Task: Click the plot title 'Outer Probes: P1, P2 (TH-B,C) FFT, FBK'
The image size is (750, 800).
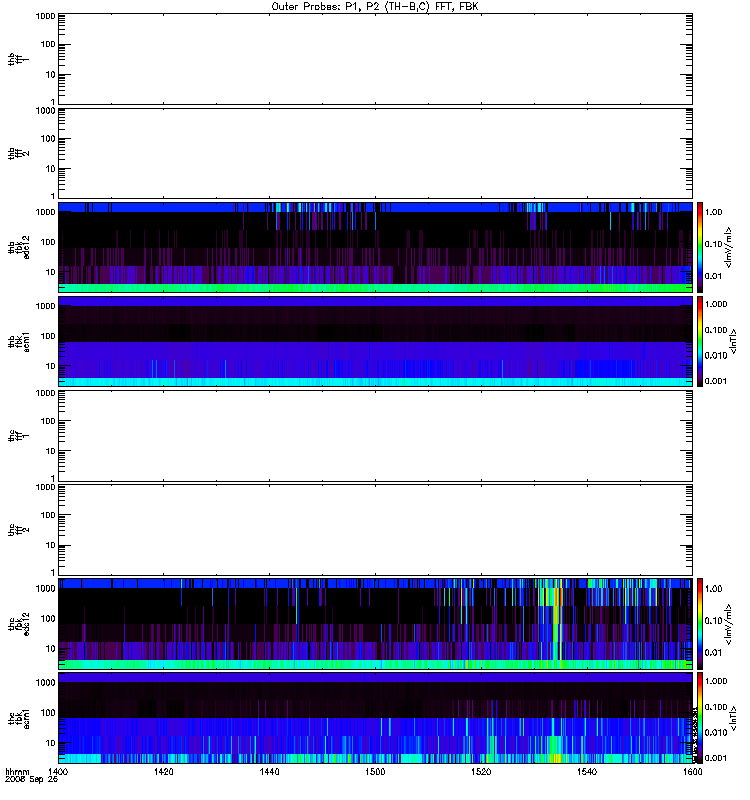Action: pos(375,7)
